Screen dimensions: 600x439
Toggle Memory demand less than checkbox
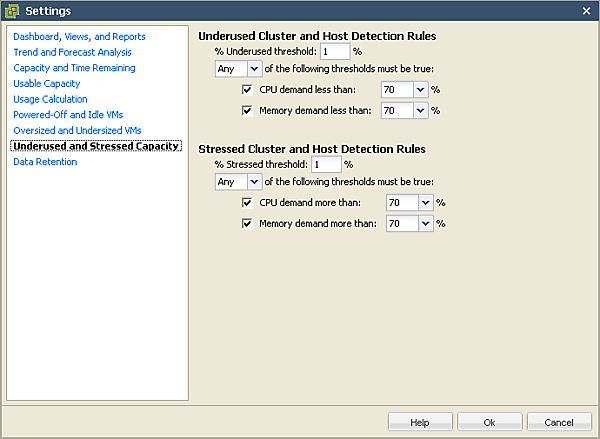click(248, 110)
